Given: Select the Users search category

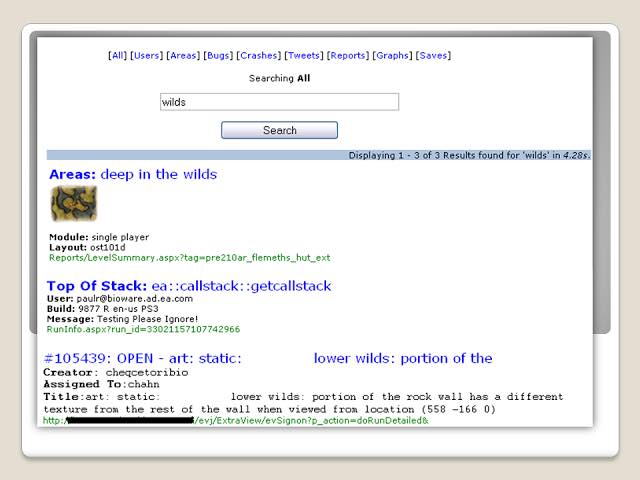Looking at the screenshot, I should point(147,56).
